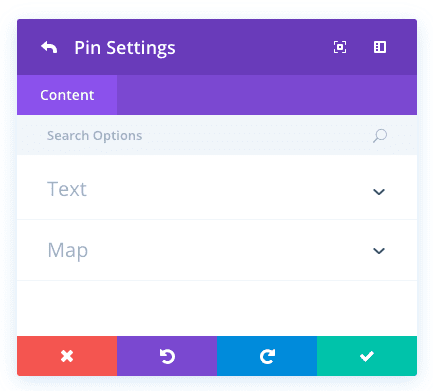Click the Pin Settings title text
Image resolution: width=433 pixels, height=391 pixels.
[125, 48]
